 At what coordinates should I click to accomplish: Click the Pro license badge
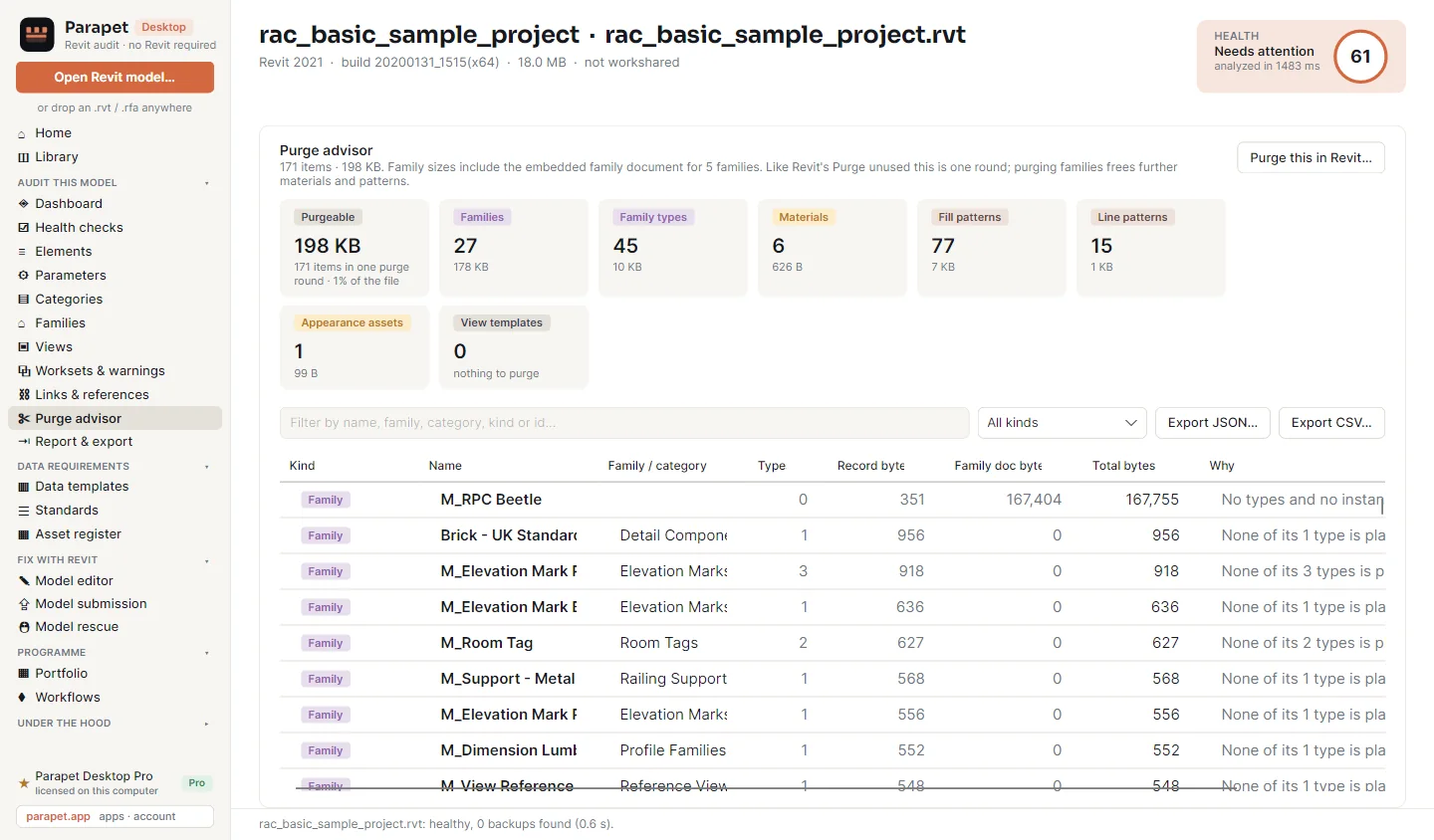[197, 783]
